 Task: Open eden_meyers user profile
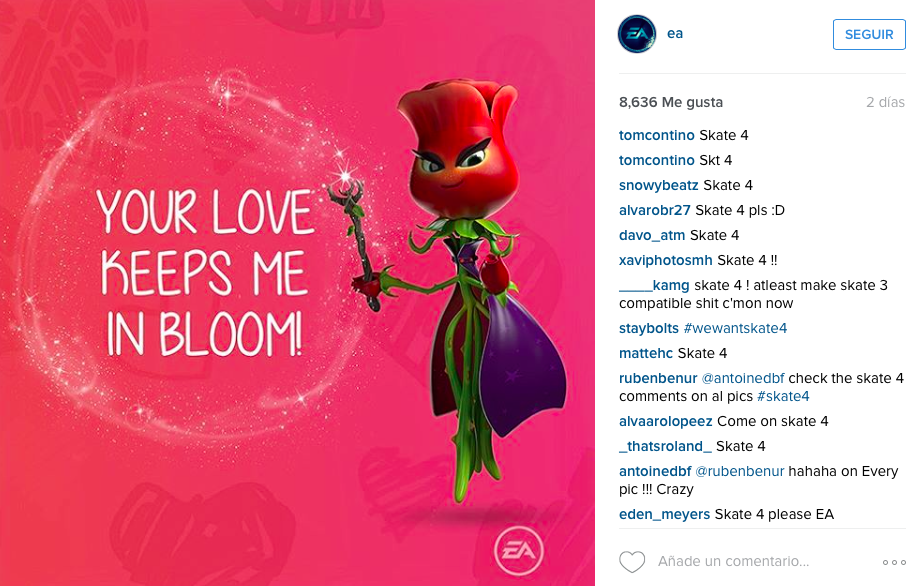pyautogui.click(x=664, y=514)
